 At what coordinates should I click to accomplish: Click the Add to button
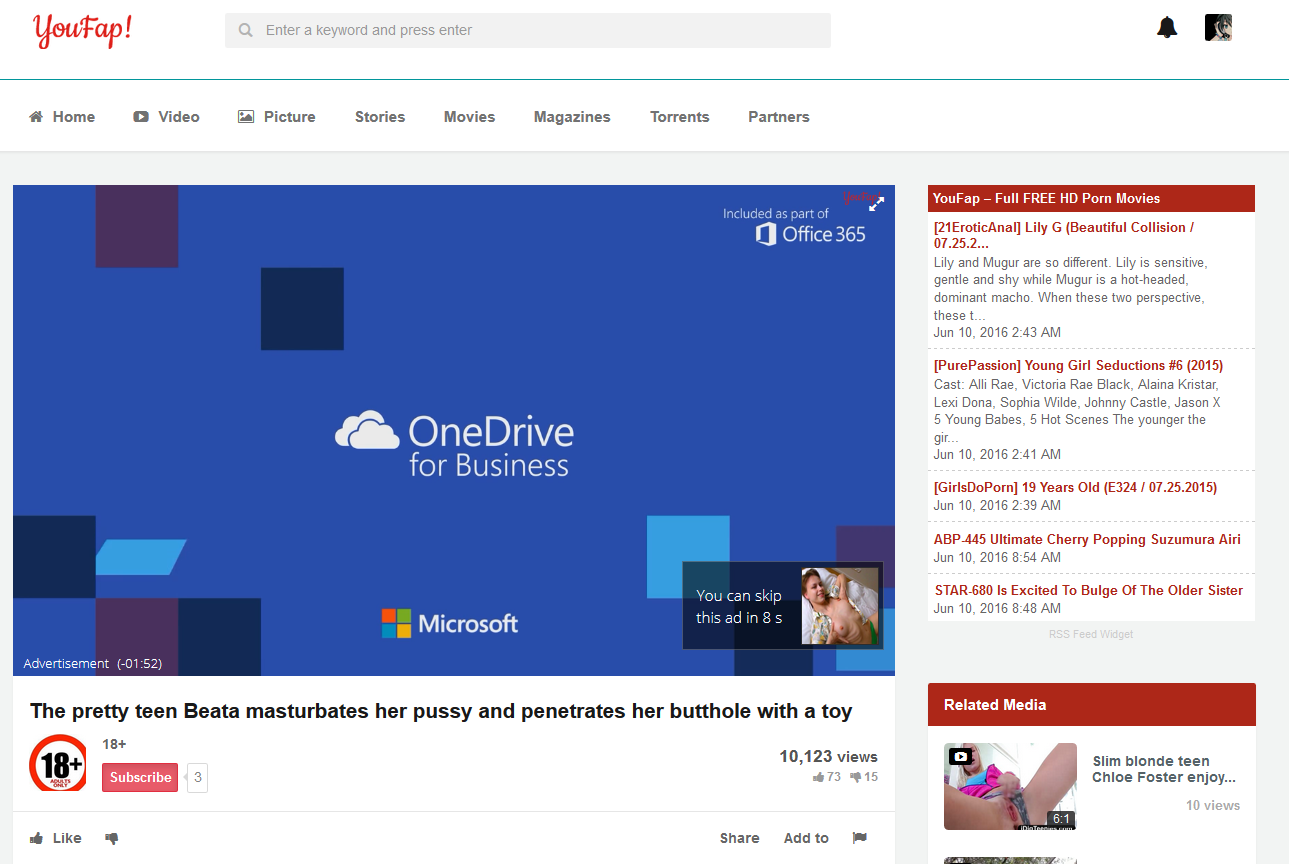[x=806, y=838]
